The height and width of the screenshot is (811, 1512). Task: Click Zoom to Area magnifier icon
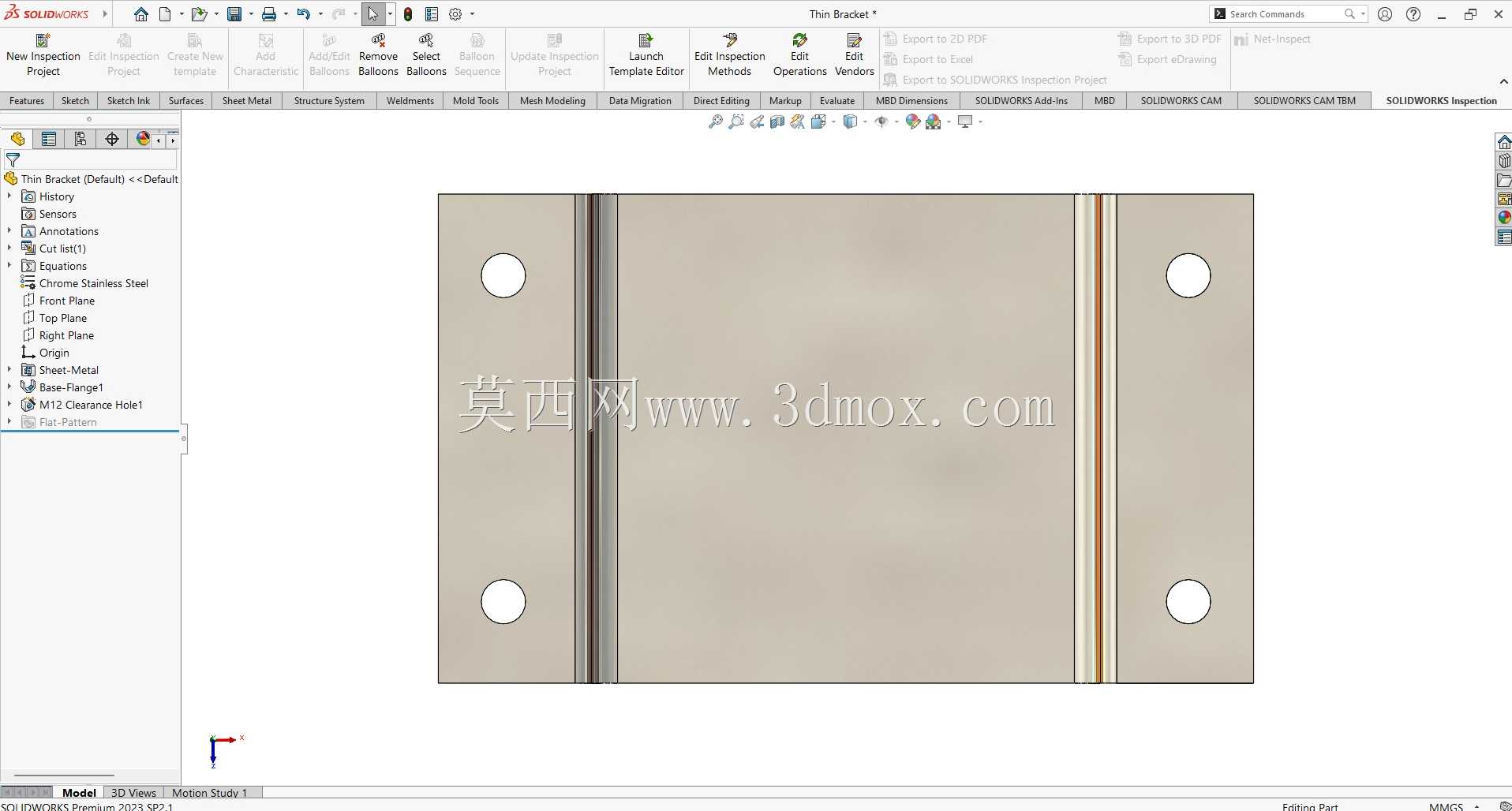(736, 121)
